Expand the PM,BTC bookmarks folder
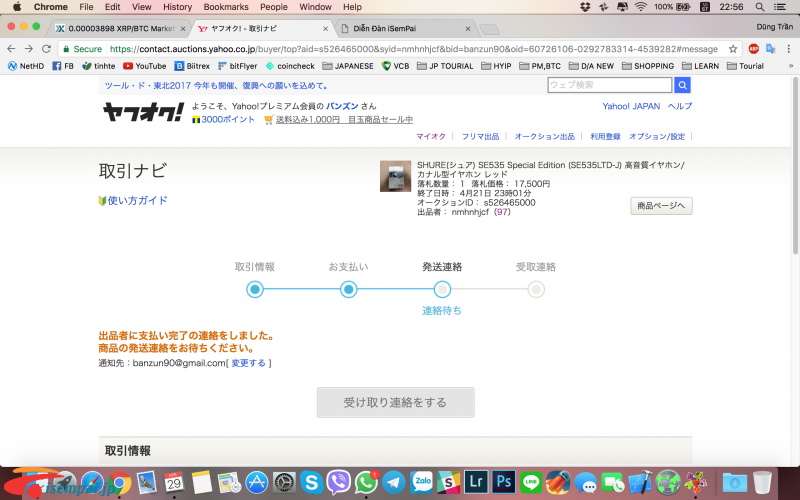The width and height of the screenshot is (800, 500). 540,66
